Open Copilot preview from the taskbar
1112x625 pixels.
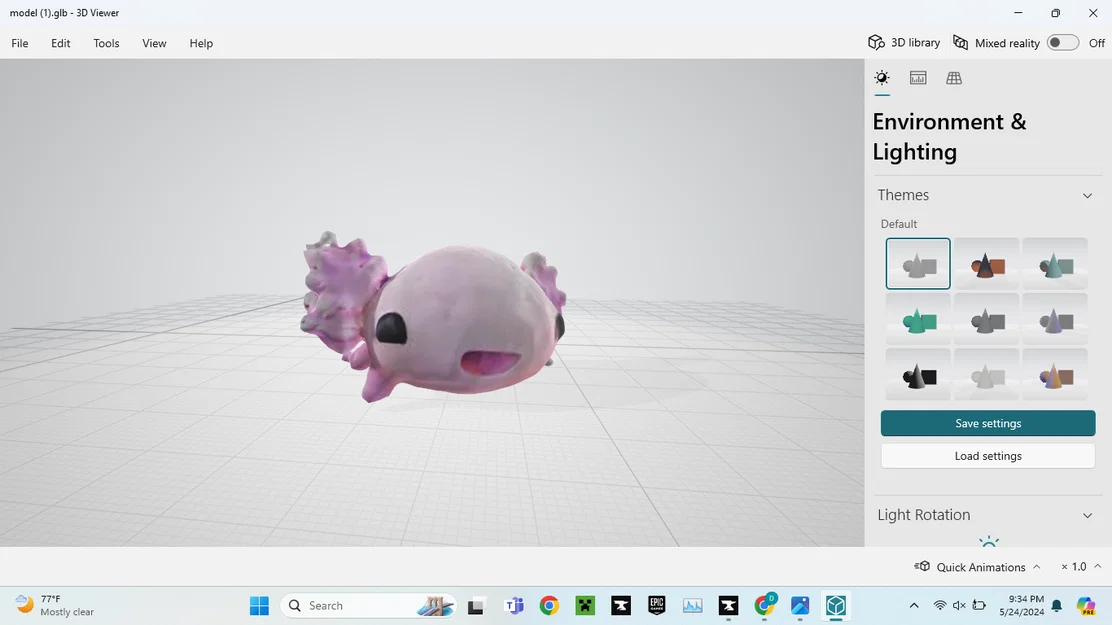(x=1085, y=606)
